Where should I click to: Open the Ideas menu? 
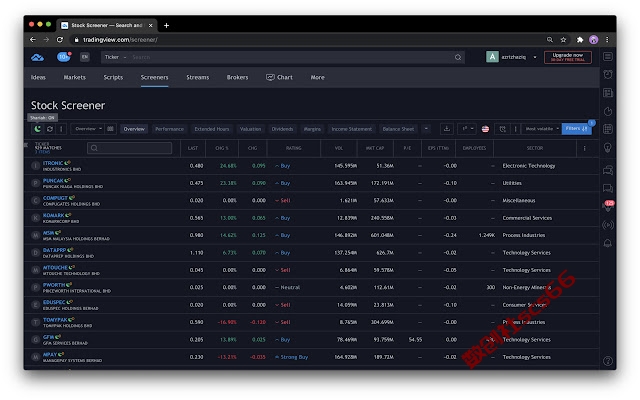[38, 77]
